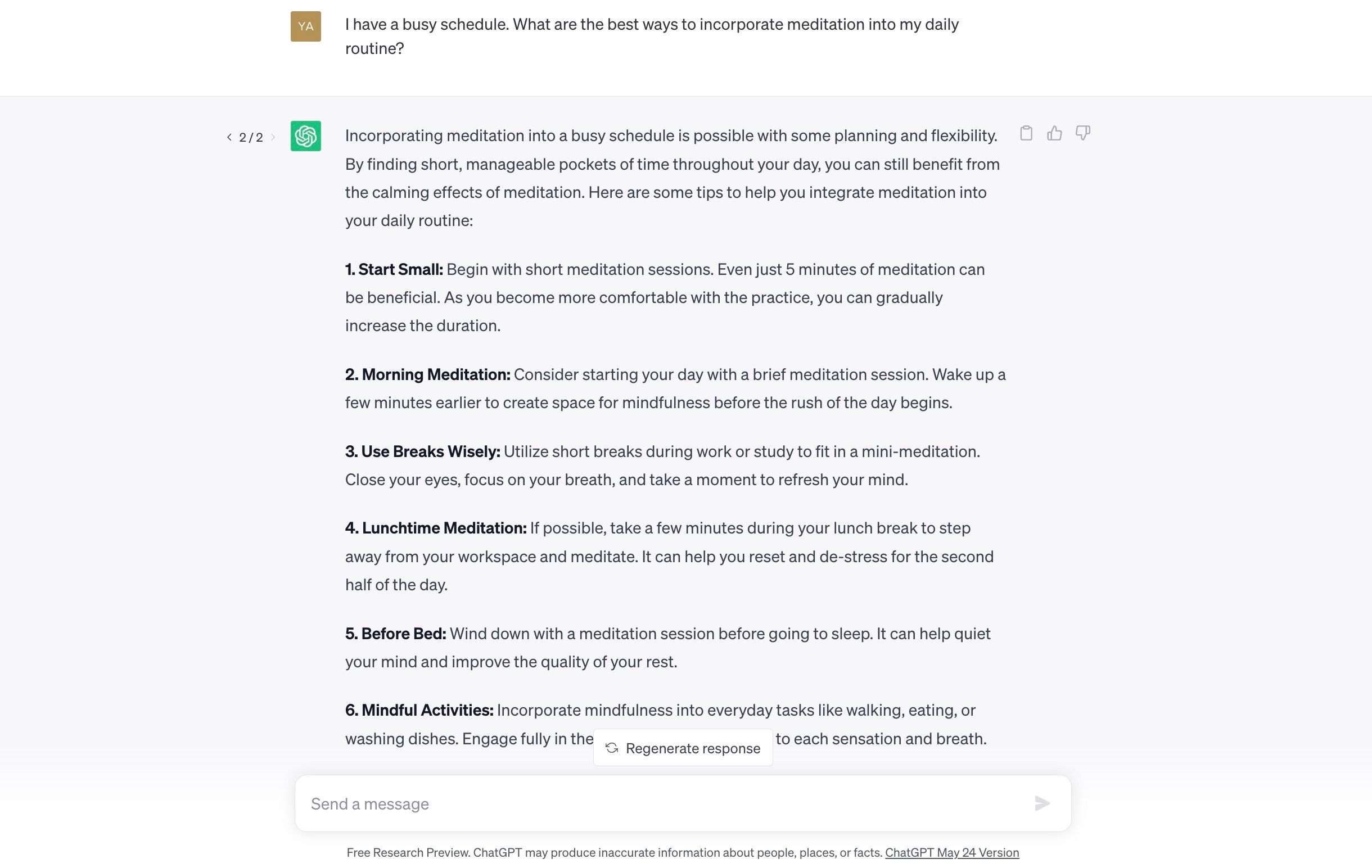This screenshot has width=1372, height=868.
Task: Give the response a thumbs up
Action: point(1055,133)
